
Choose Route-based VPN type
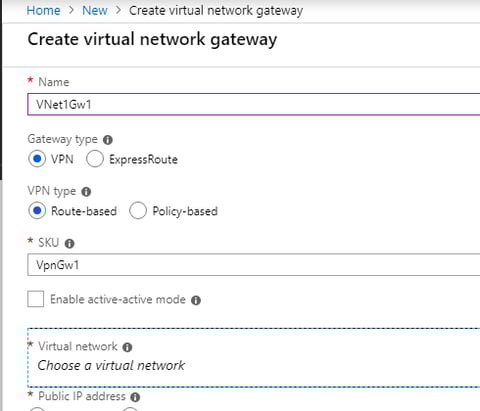(37, 211)
